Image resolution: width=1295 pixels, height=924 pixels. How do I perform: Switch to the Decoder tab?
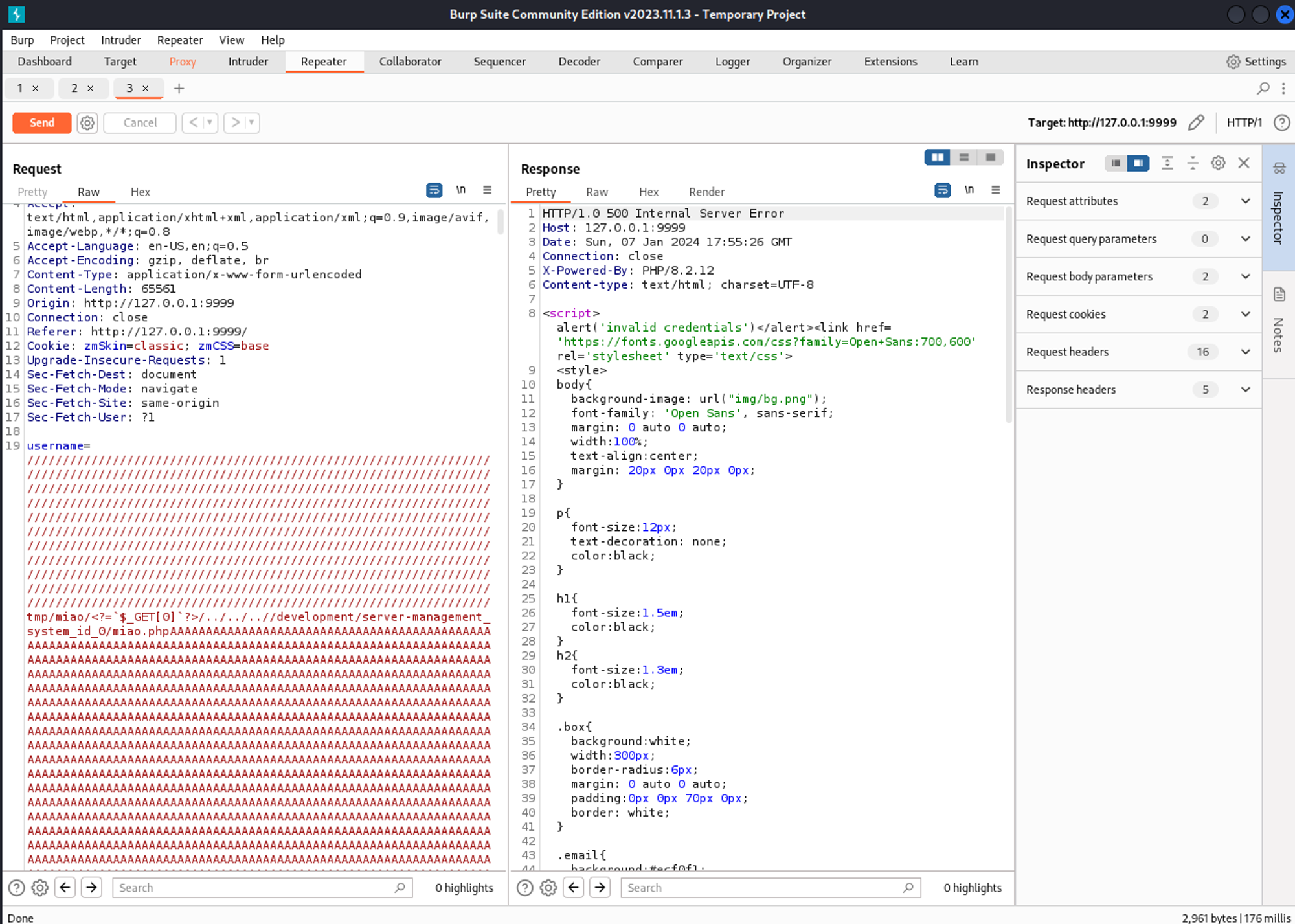[579, 62]
